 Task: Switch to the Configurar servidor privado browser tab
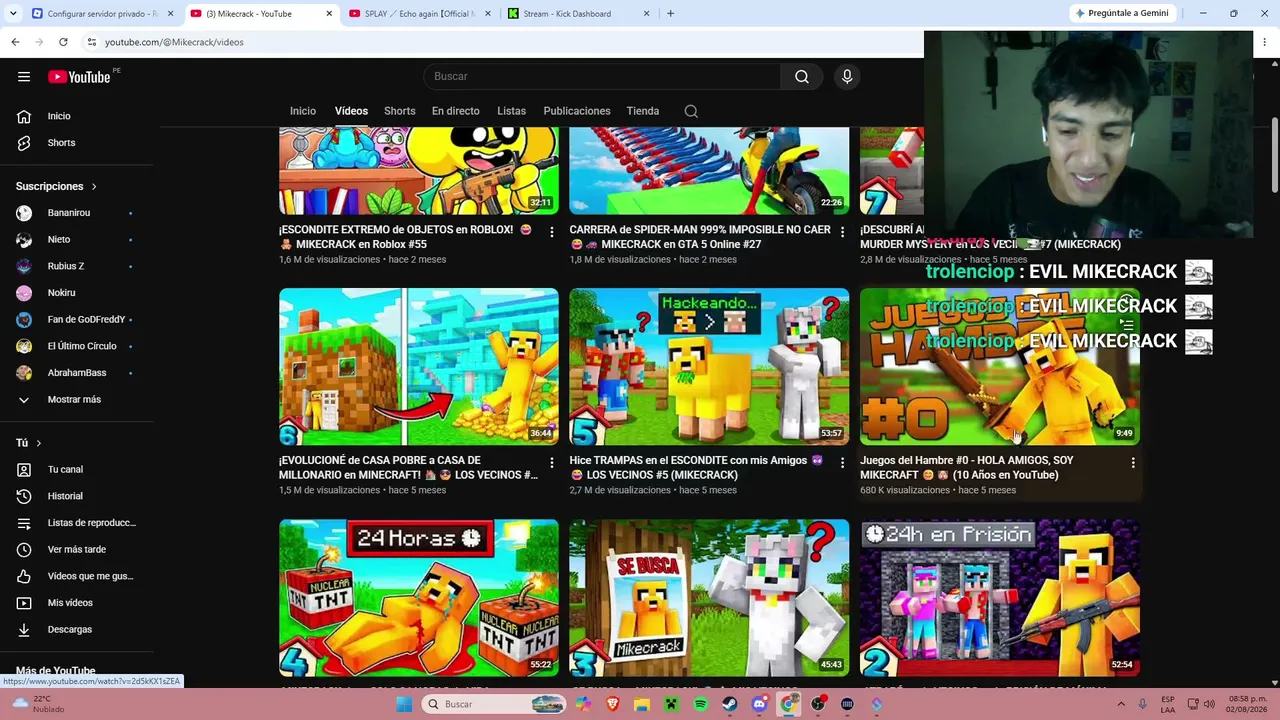tap(103, 14)
